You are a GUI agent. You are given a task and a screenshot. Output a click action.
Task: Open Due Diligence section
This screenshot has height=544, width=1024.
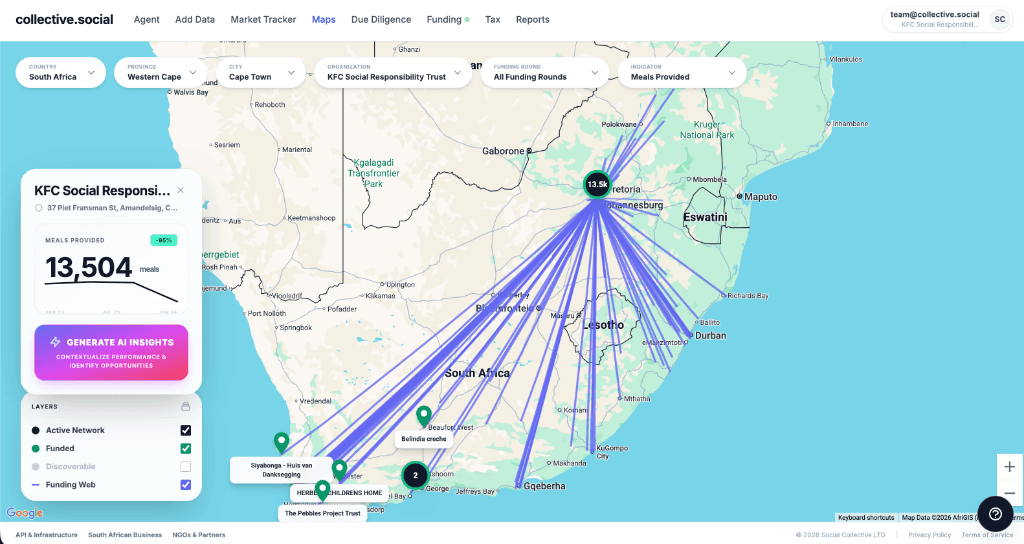381,20
